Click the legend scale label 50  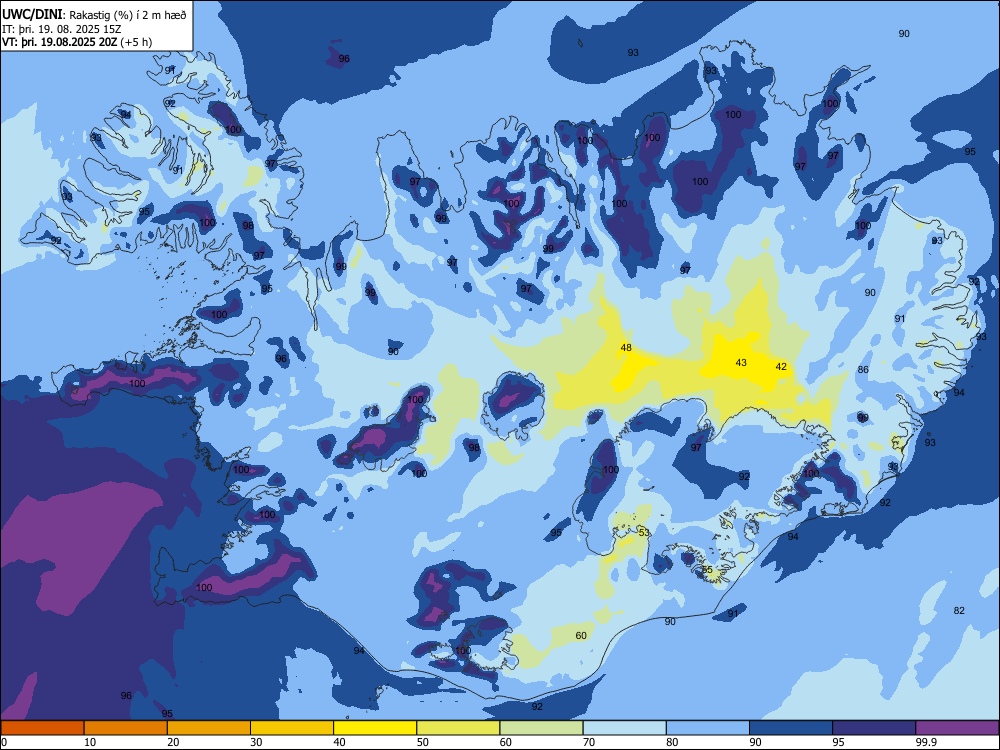(x=423, y=742)
